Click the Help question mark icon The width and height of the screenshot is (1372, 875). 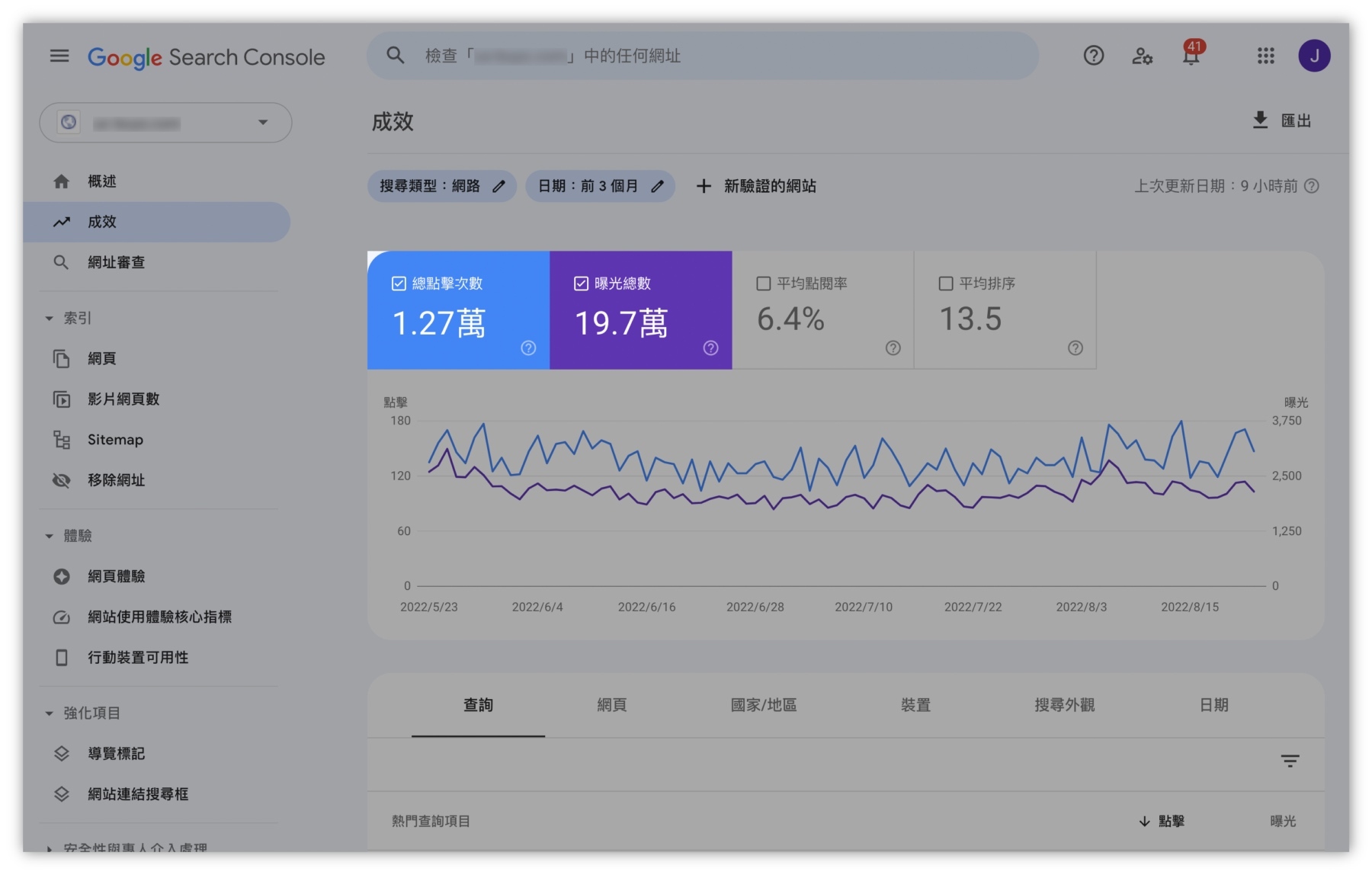1093,56
